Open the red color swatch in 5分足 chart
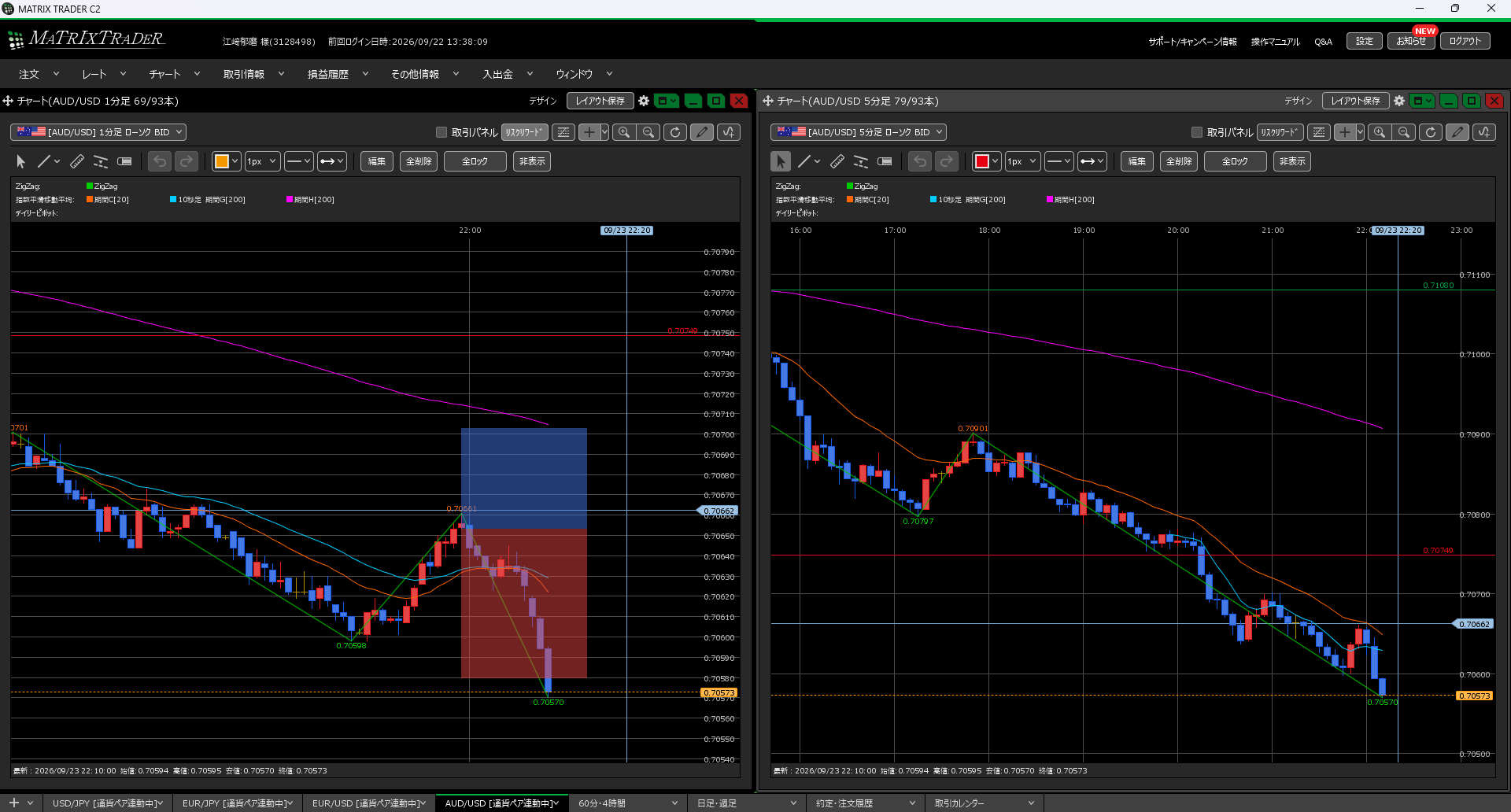Screen dimensions: 1511x812 pos(987,161)
